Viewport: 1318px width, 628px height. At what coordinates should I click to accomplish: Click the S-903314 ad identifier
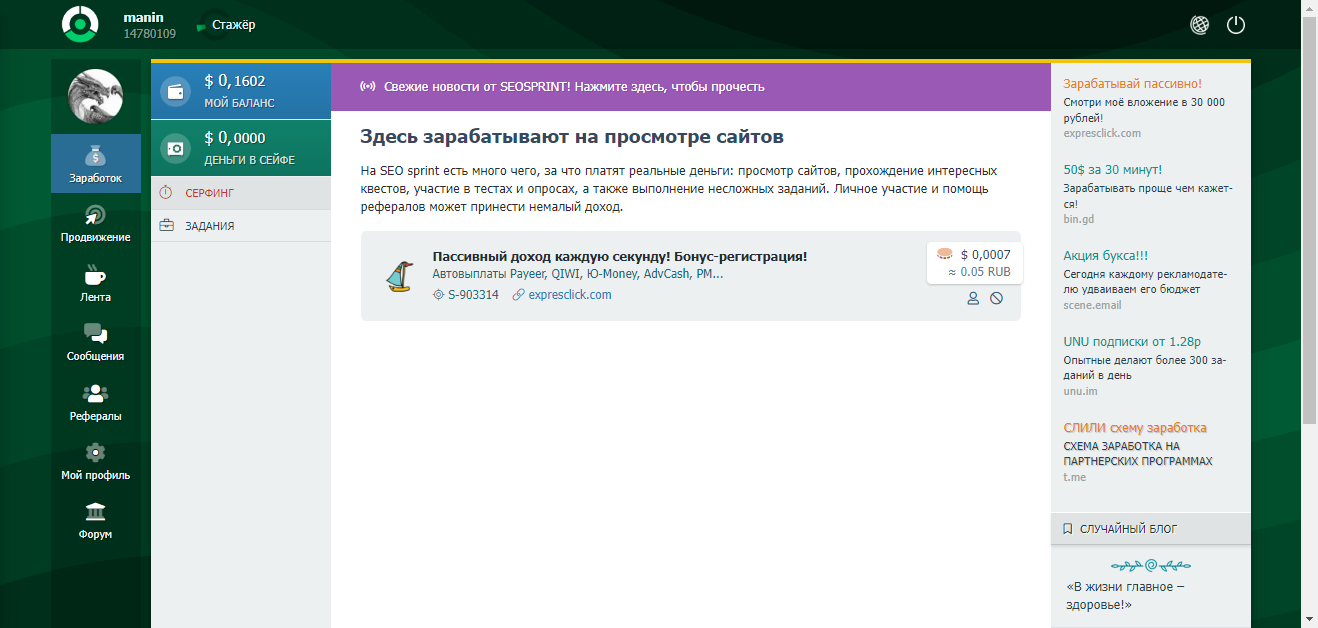473,295
